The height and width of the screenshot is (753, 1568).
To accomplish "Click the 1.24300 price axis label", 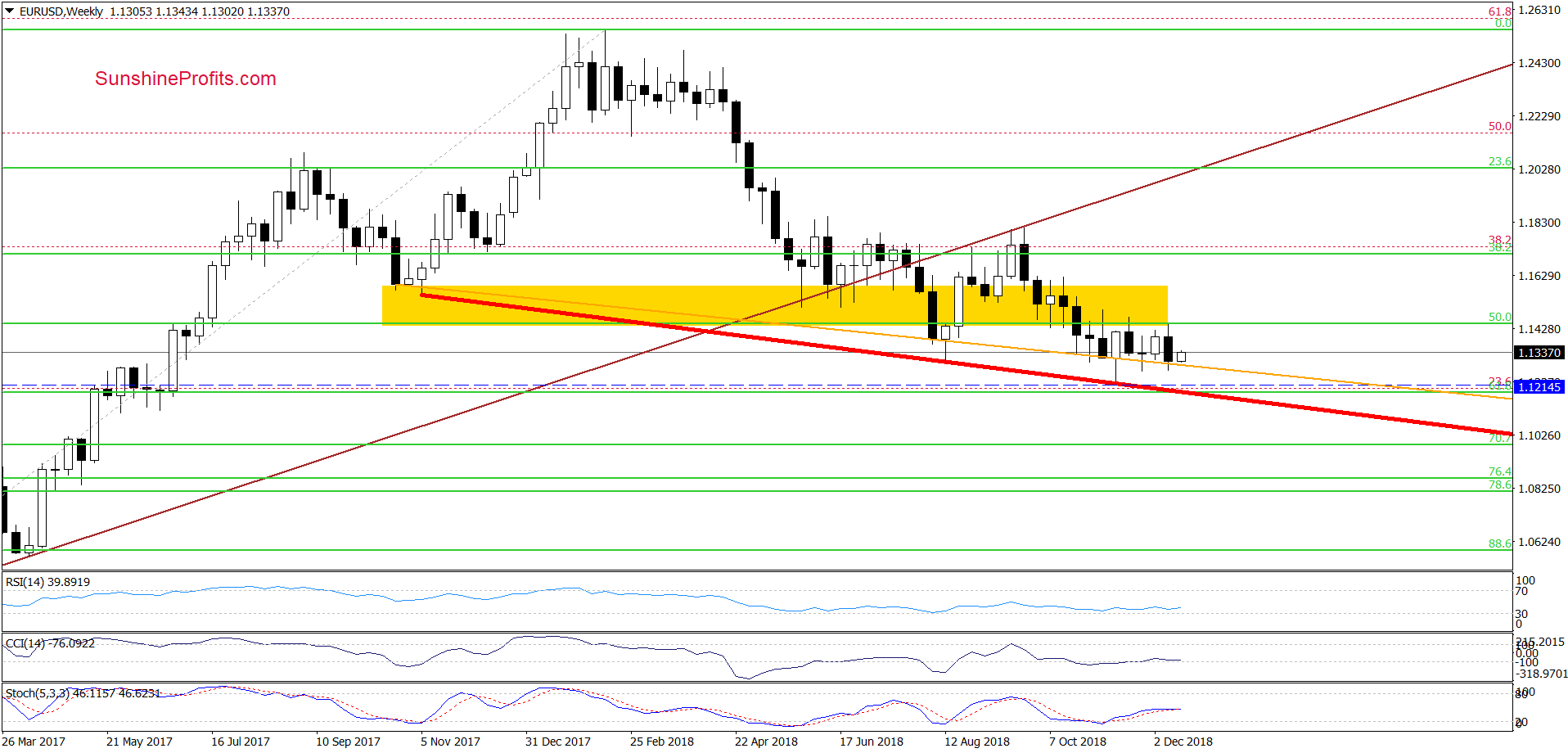I will coord(1539,63).
